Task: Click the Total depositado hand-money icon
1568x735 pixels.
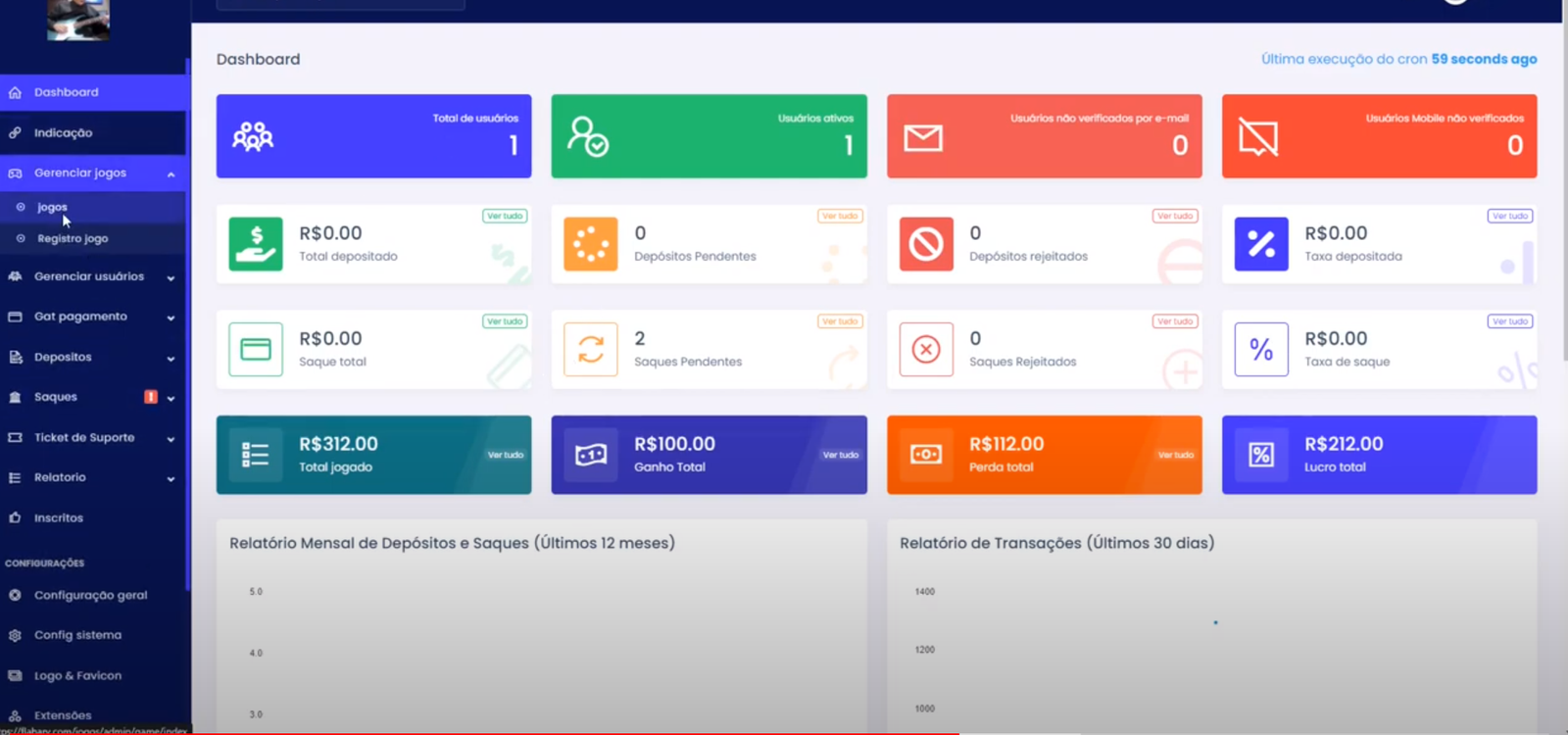Action: pos(256,244)
